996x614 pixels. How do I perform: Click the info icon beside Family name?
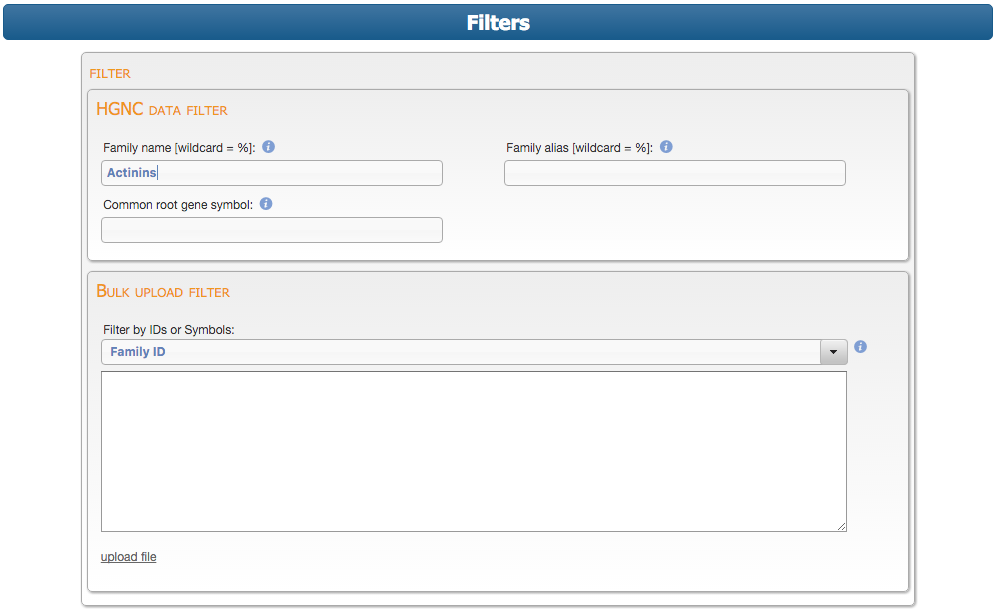268,147
